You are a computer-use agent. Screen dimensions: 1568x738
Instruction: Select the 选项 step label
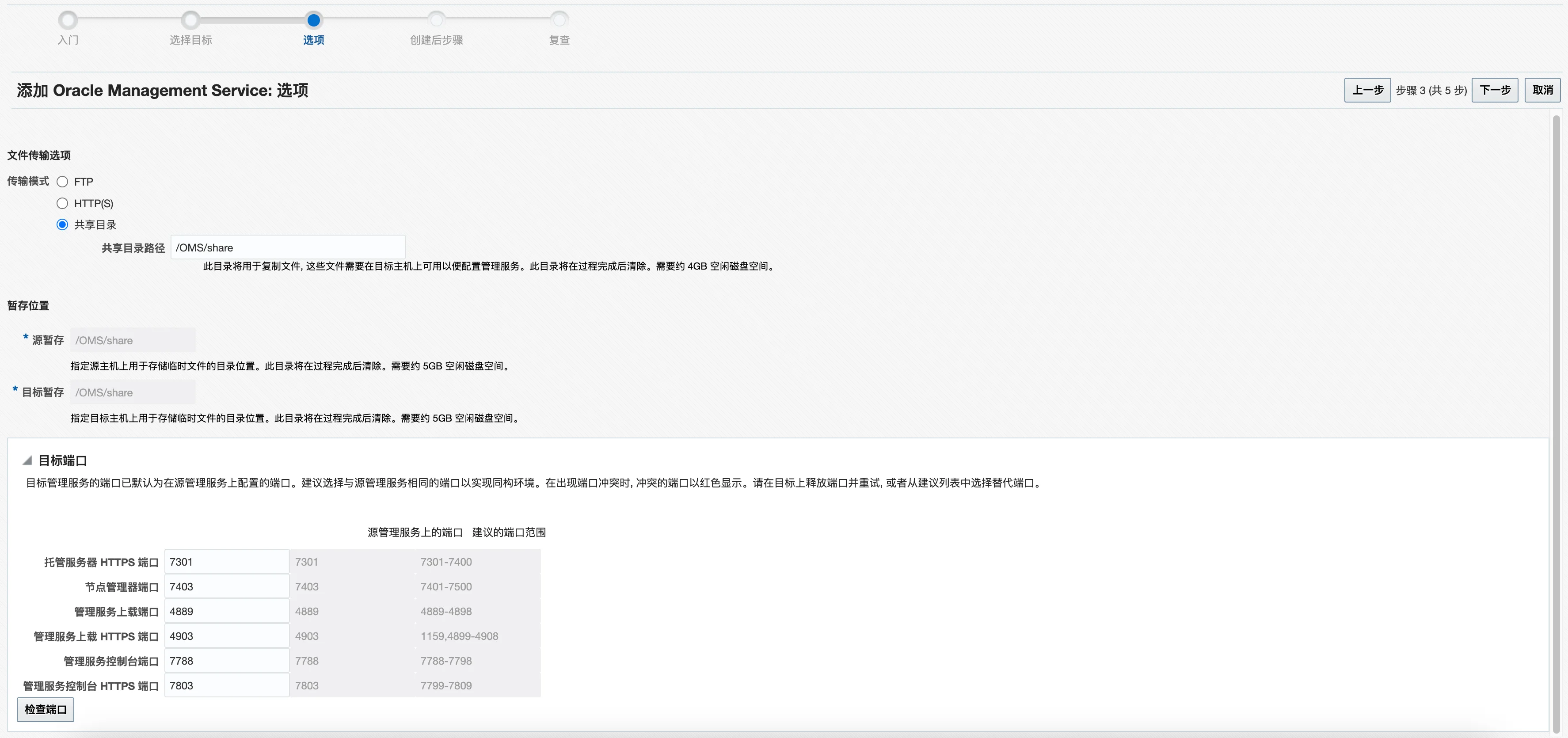coord(313,40)
